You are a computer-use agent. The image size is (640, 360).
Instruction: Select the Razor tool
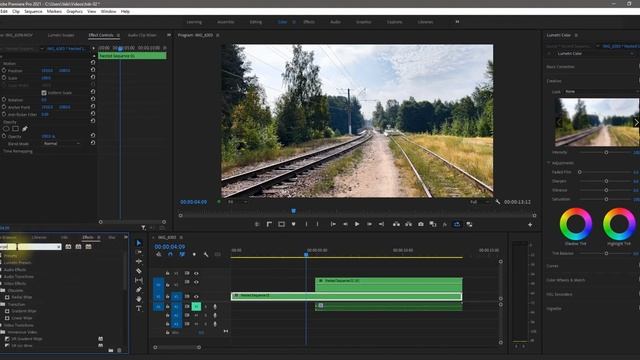[x=139, y=271]
